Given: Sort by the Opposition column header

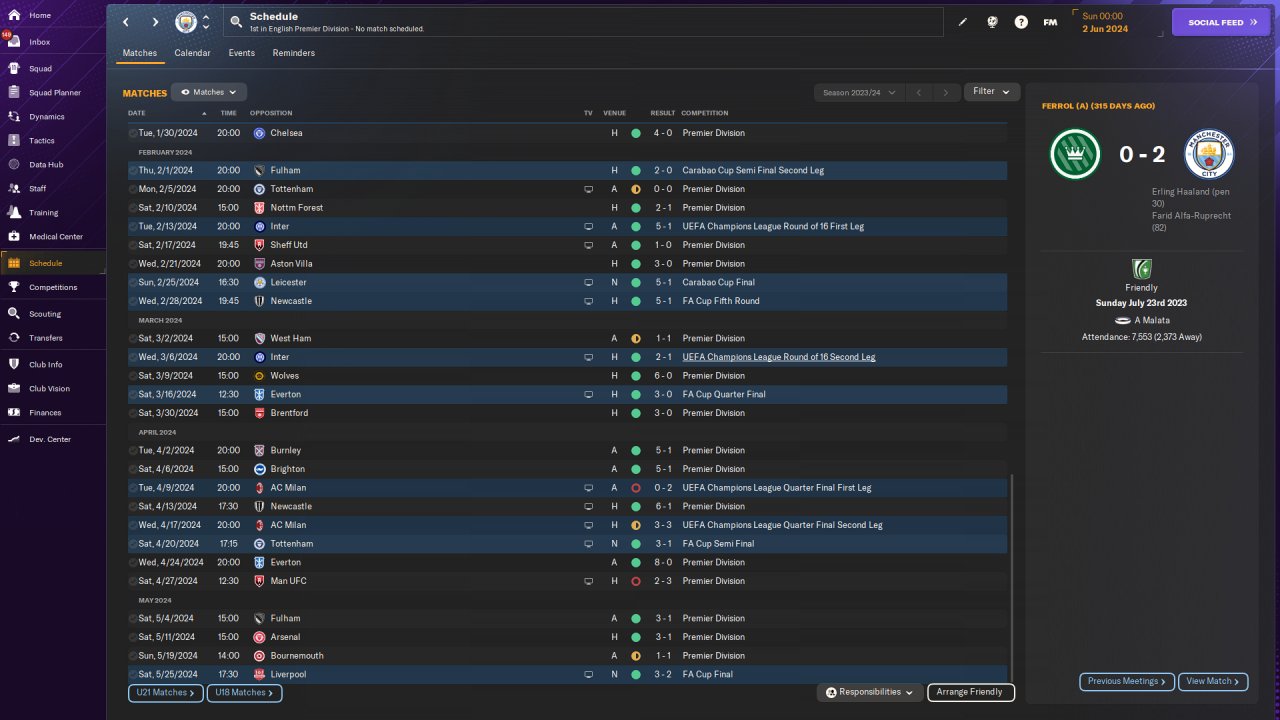Looking at the screenshot, I should 271,113.
